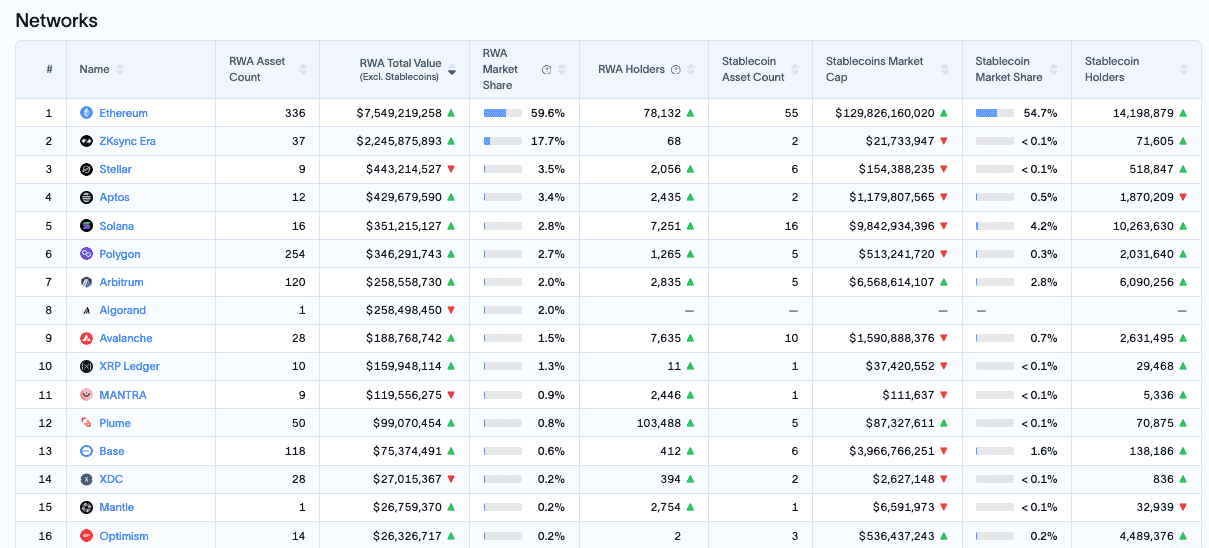The width and height of the screenshot is (1209, 548).
Task: Open the Mantle network link
Action: 116,507
